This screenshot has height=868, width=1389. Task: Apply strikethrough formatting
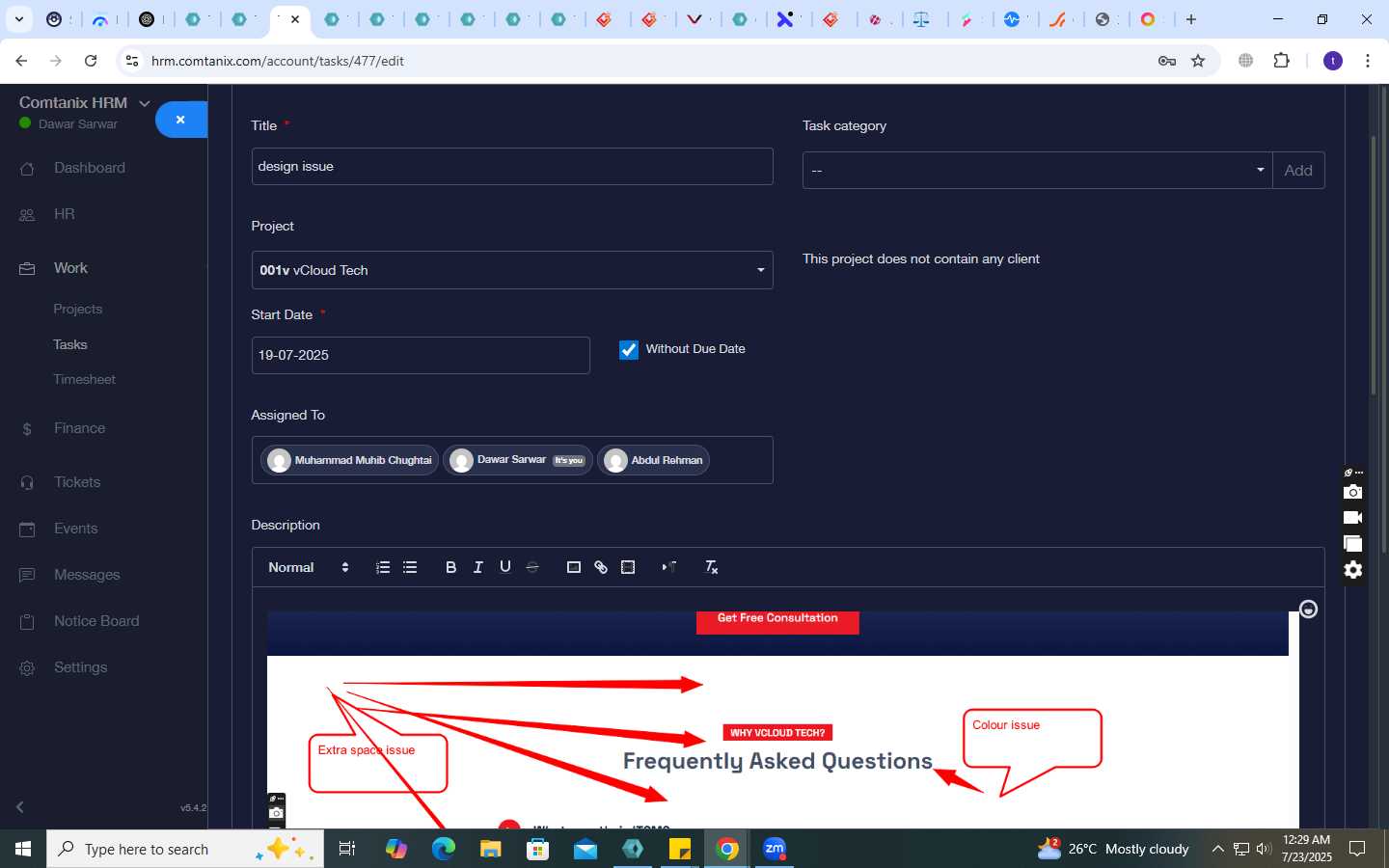[531, 567]
